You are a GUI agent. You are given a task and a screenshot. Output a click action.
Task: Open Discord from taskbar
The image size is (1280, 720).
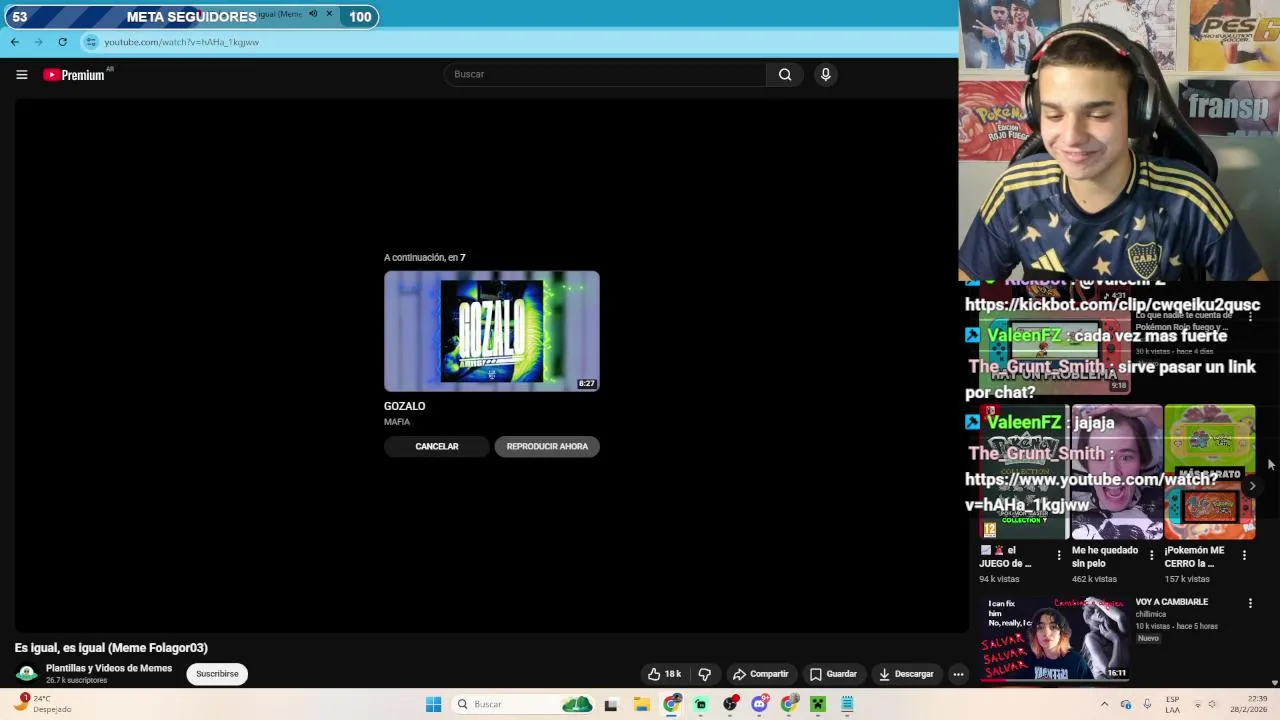[x=759, y=704]
